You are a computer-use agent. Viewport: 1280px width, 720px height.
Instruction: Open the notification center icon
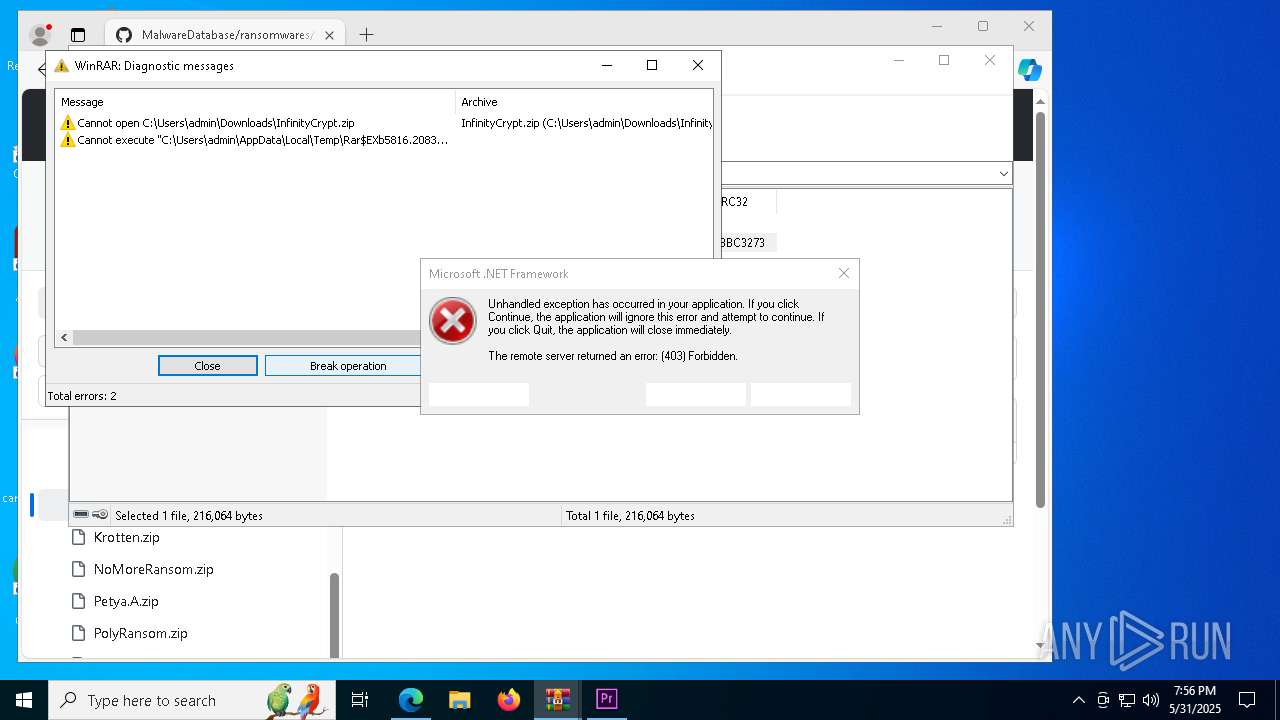coord(1247,700)
